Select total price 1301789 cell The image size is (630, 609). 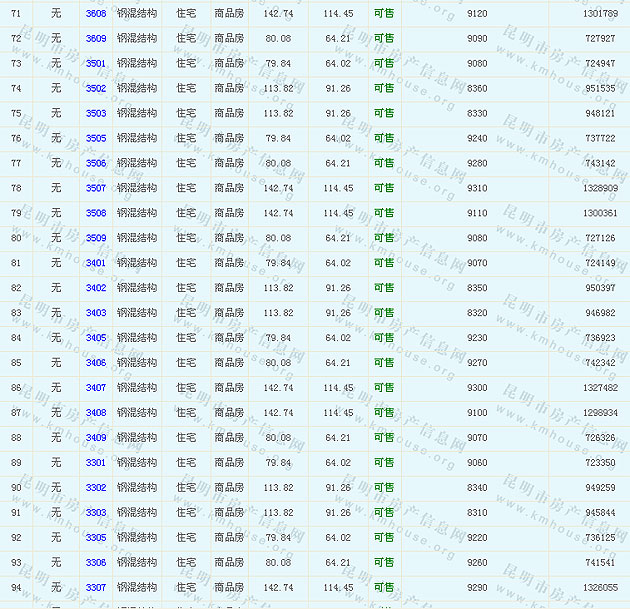[x=600, y=14]
